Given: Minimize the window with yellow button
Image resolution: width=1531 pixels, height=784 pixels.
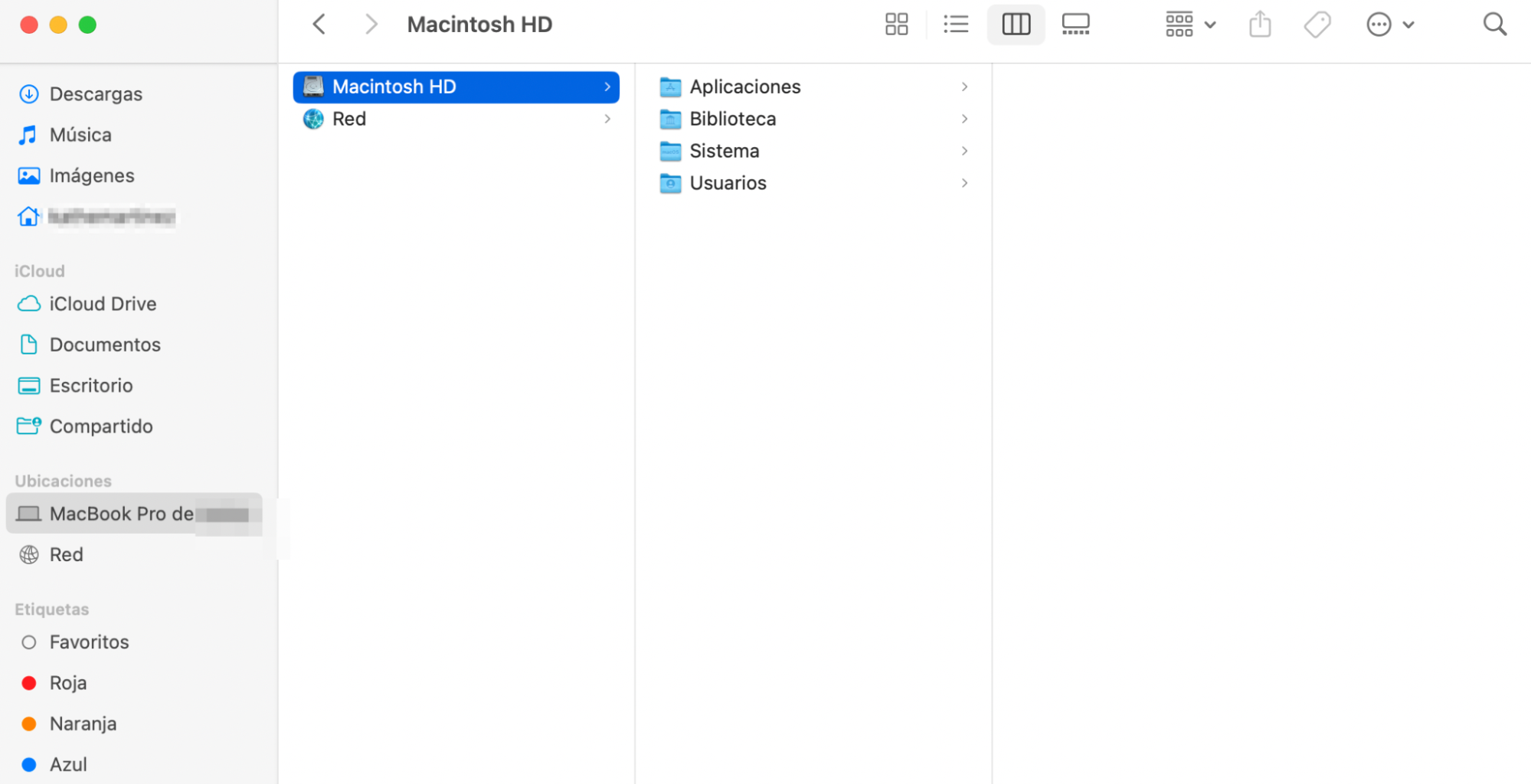Looking at the screenshot, I should (58, 24).
